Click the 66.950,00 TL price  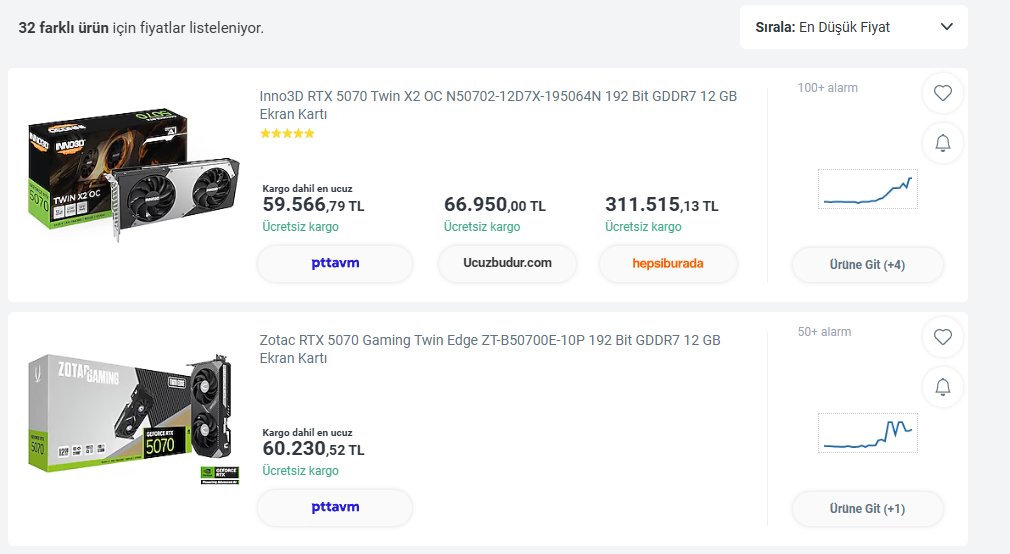[495, 205]
